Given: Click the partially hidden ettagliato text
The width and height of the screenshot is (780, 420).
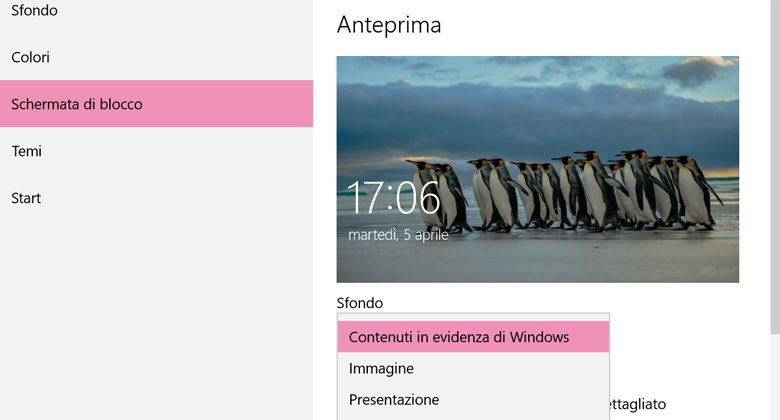Looking at the screenshot, I should [x=638, y=404].
